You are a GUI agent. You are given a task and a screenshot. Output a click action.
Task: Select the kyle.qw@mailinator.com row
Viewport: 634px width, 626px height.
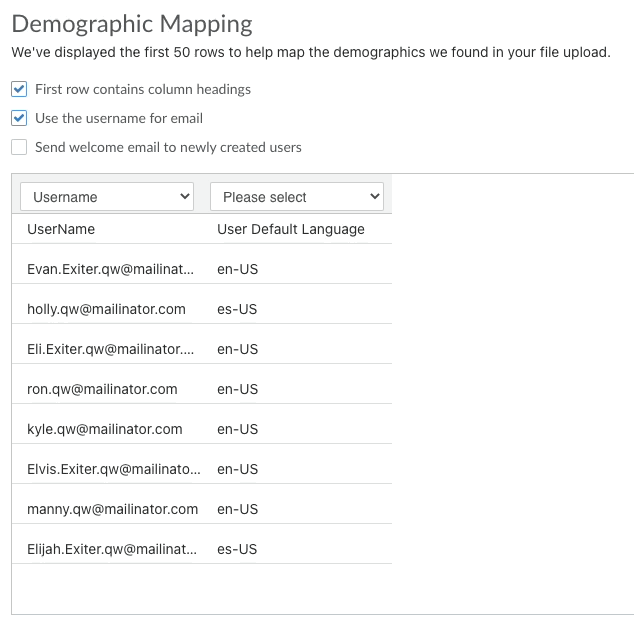[202, 429]
